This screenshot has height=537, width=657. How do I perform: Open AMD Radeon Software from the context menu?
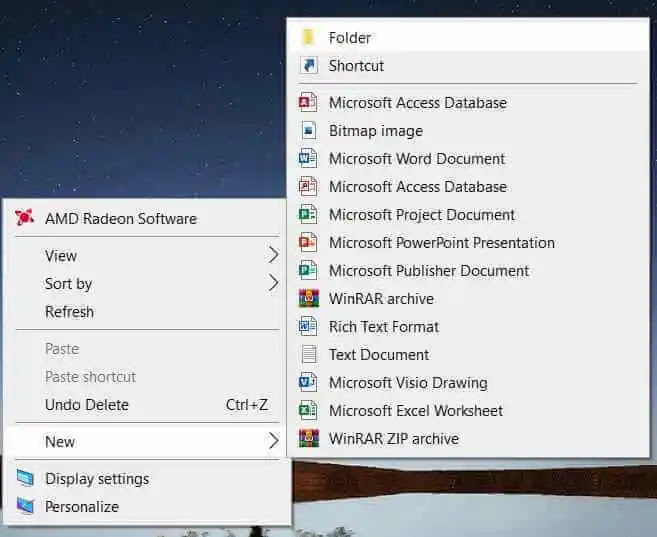tap(146, 218)
